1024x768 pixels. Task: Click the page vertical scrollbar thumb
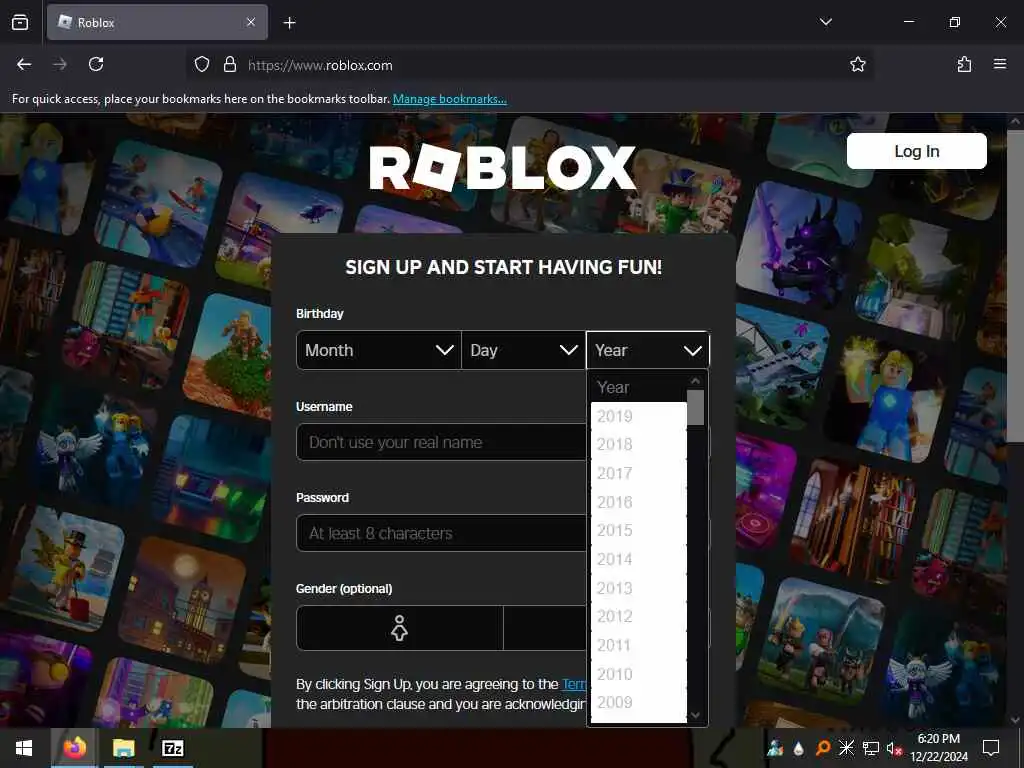[1015, 287]
